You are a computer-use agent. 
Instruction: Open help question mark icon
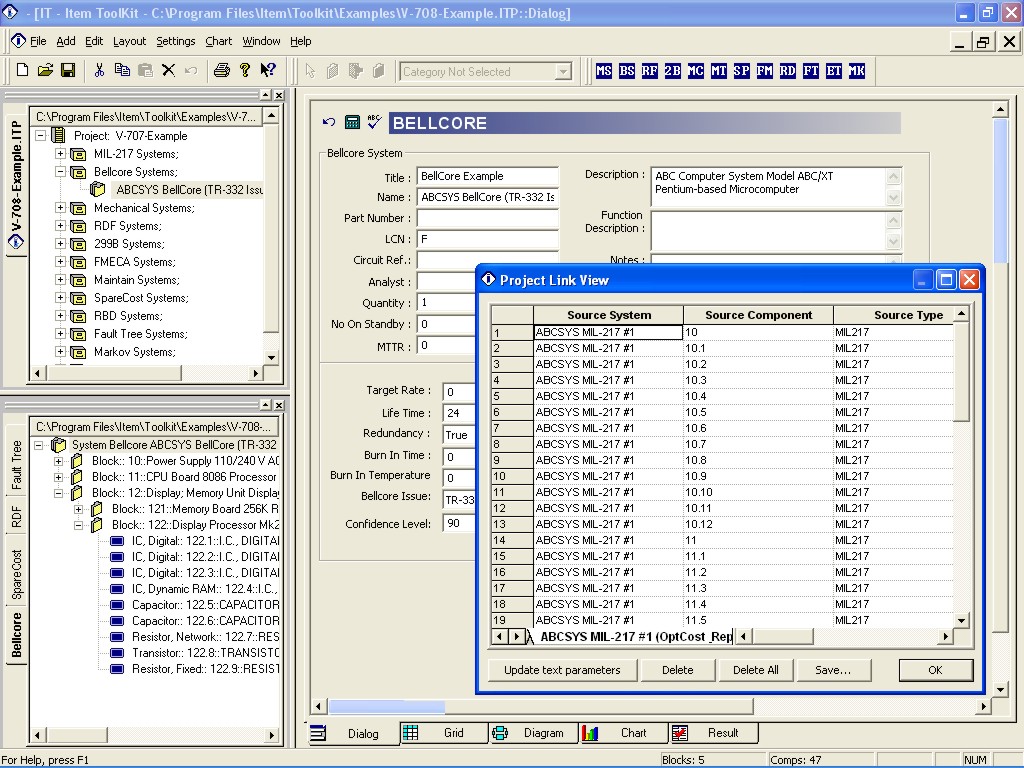tap(245, 70)
